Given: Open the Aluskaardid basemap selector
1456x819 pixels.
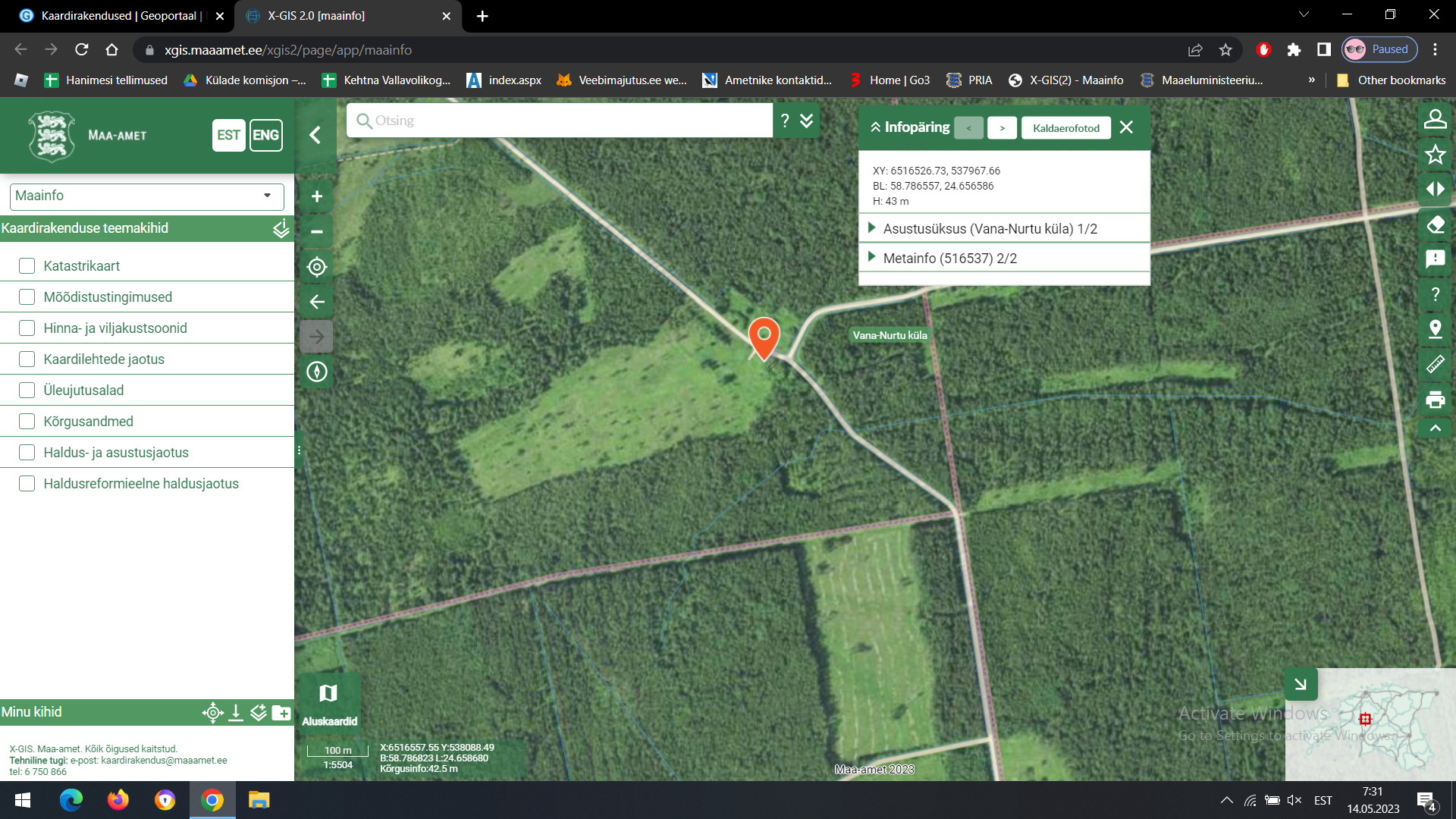Looking at the screenshot, I should [x=329, y=703].
